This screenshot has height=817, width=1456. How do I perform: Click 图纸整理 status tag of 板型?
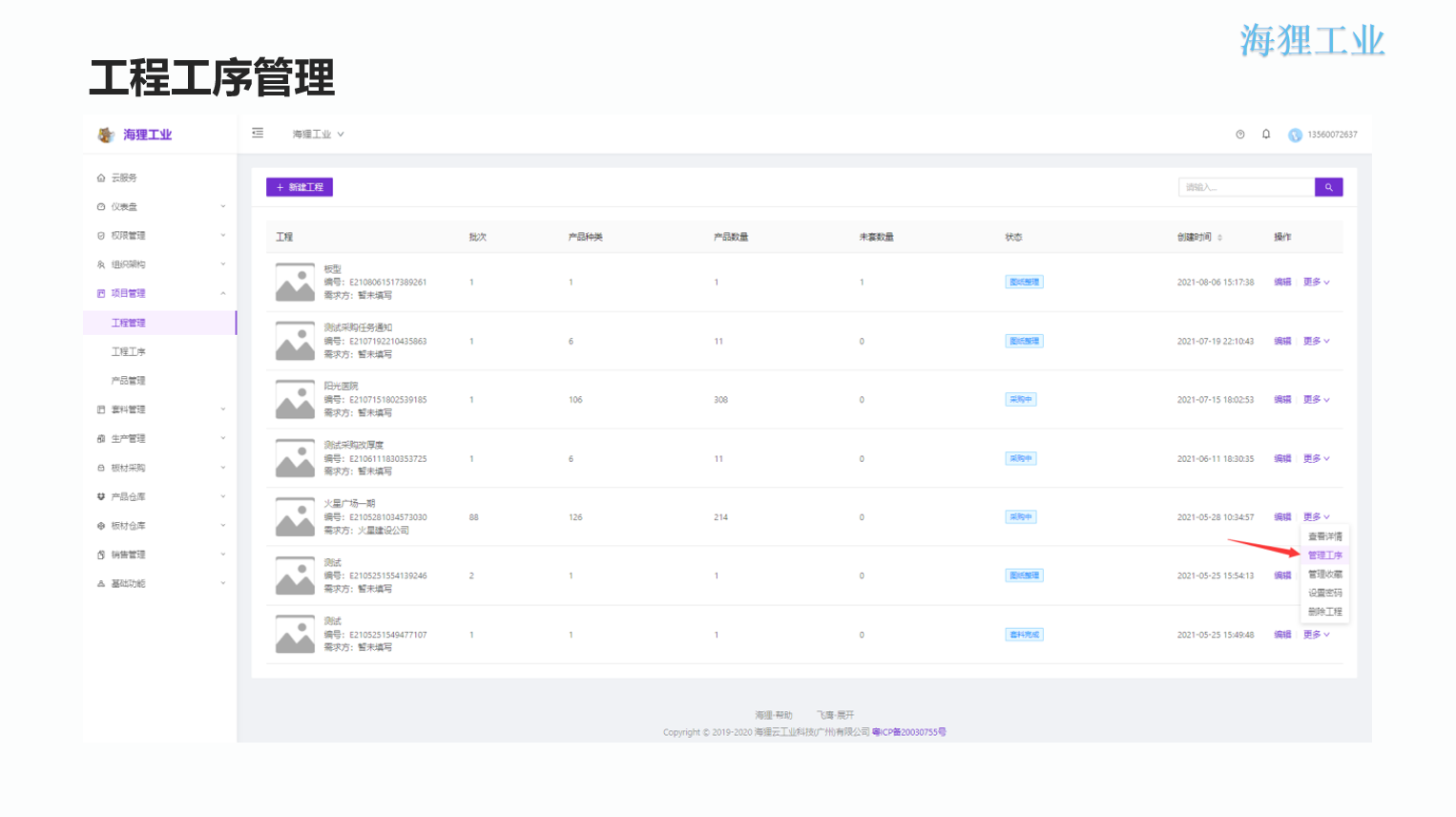tap(1024, 283)
